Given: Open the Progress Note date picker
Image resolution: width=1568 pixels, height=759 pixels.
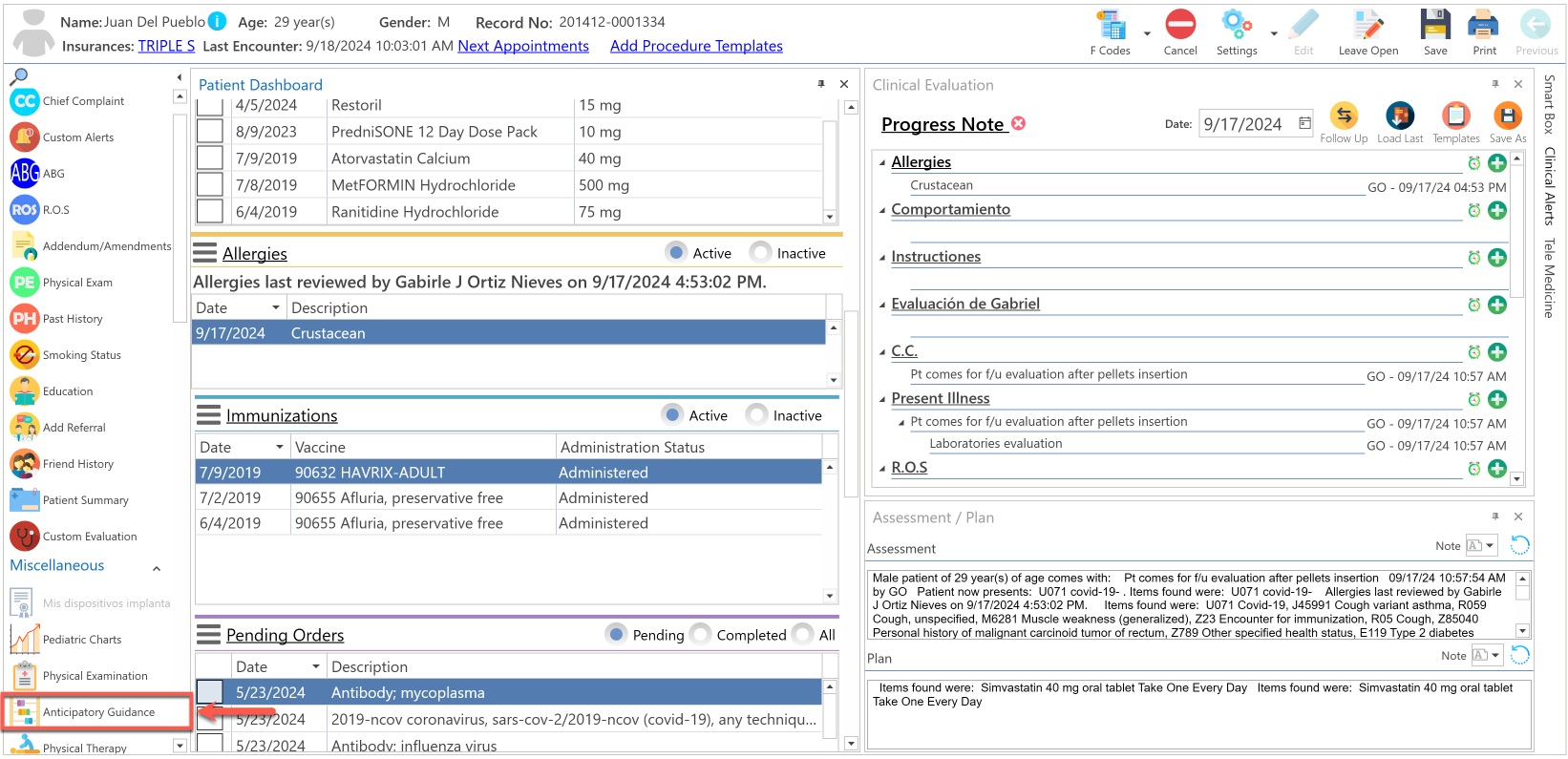Looking at the screenshot, I should coord(1304,123).
